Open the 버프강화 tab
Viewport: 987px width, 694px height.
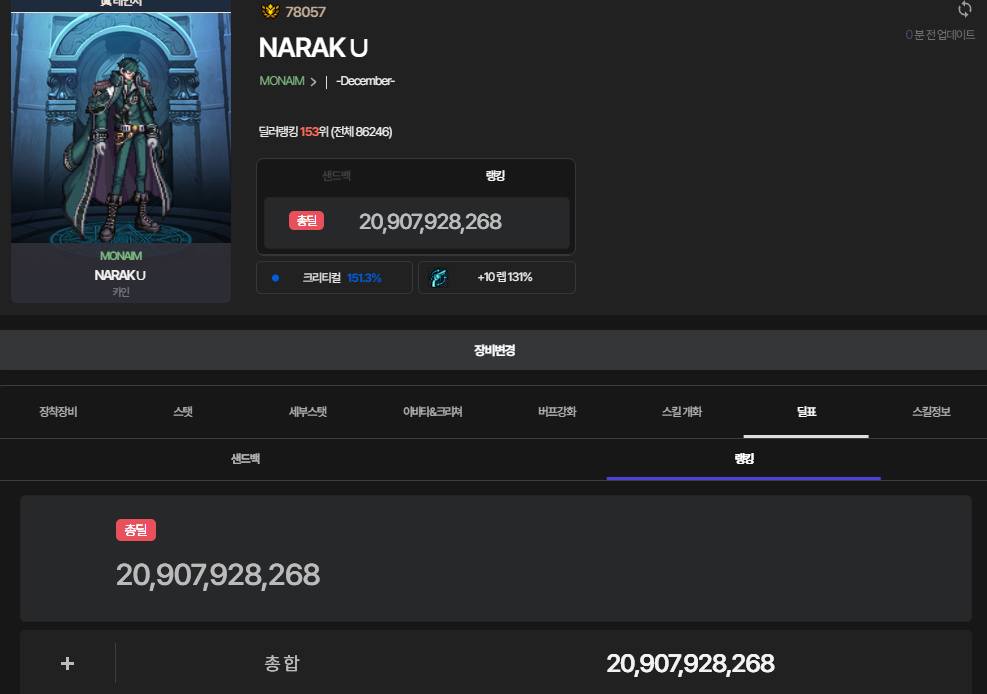[x=557, y=412]
